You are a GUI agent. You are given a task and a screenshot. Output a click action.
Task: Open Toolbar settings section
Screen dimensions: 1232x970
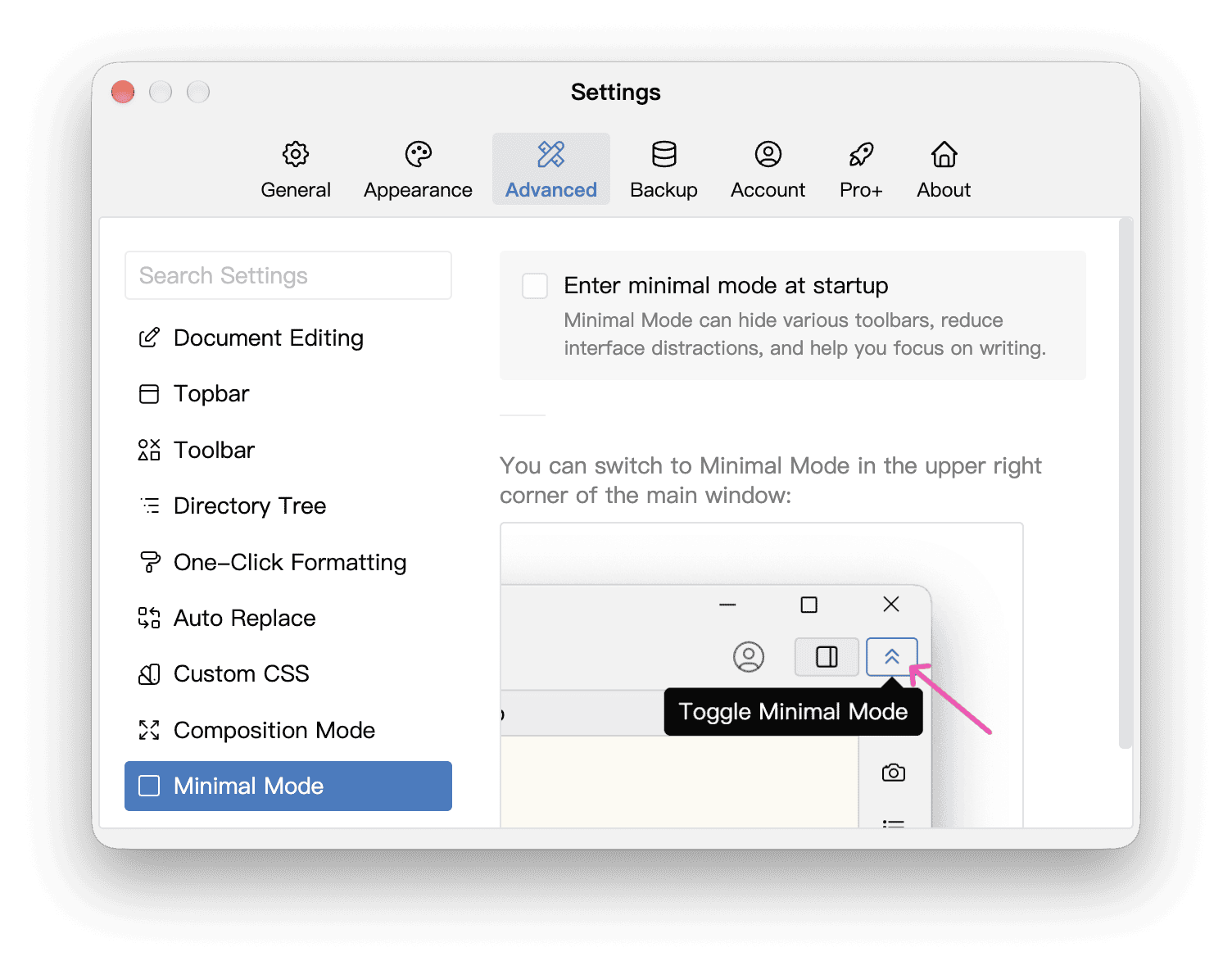point(288,450)
